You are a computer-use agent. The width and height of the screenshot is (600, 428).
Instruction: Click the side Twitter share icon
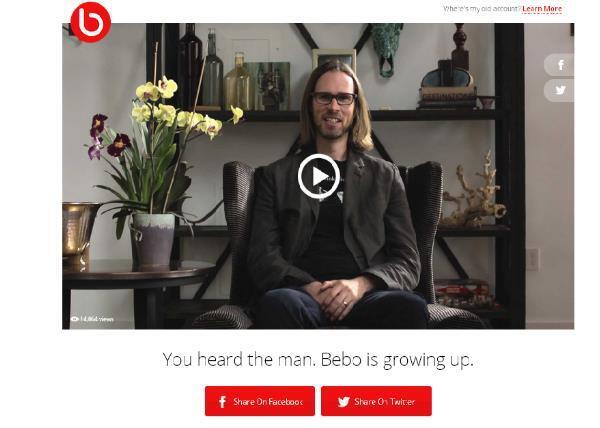(559, 90)
